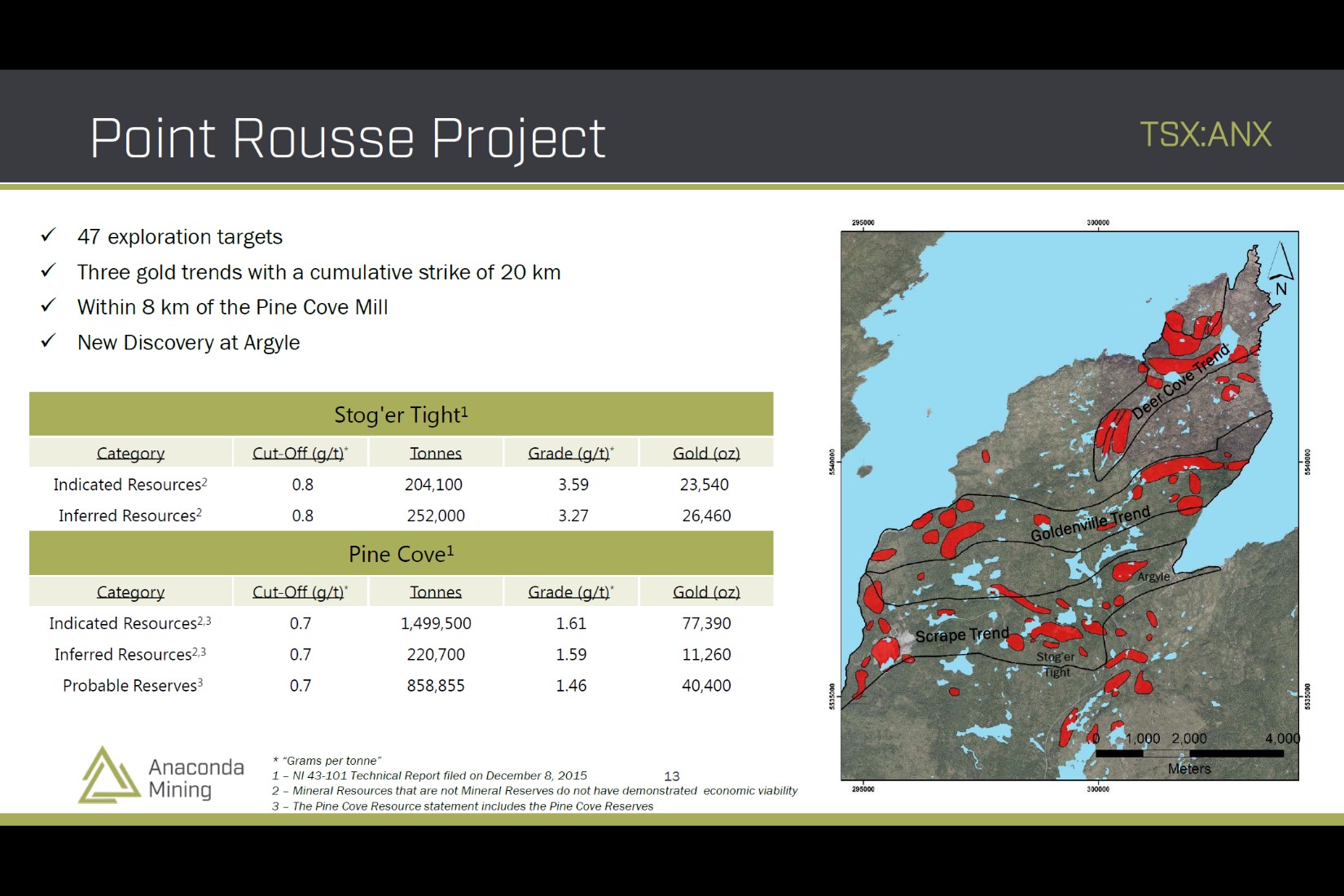The width and height of the screenshot is (1344, 896).
Task: Click the north arrow on map
Action: [x=1280, y=269]
